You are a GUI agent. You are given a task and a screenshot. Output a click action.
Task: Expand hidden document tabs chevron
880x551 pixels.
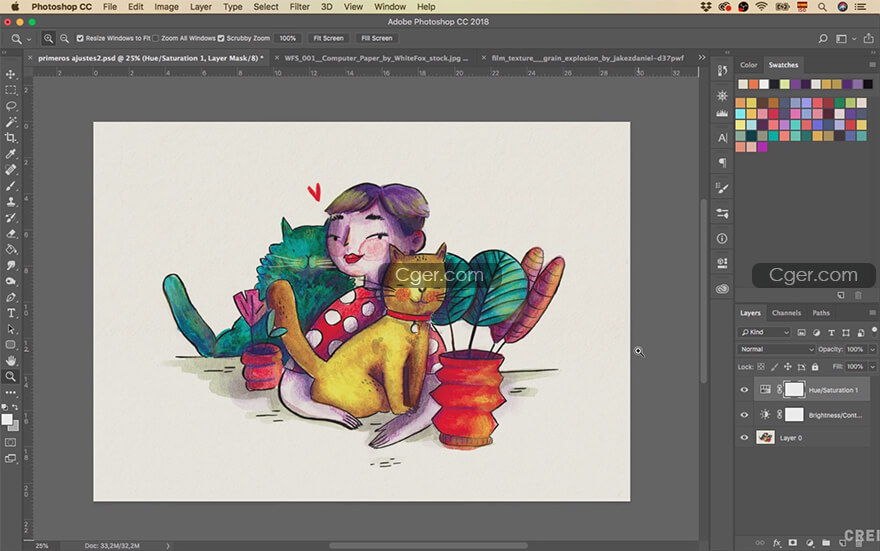coord(702,57)
